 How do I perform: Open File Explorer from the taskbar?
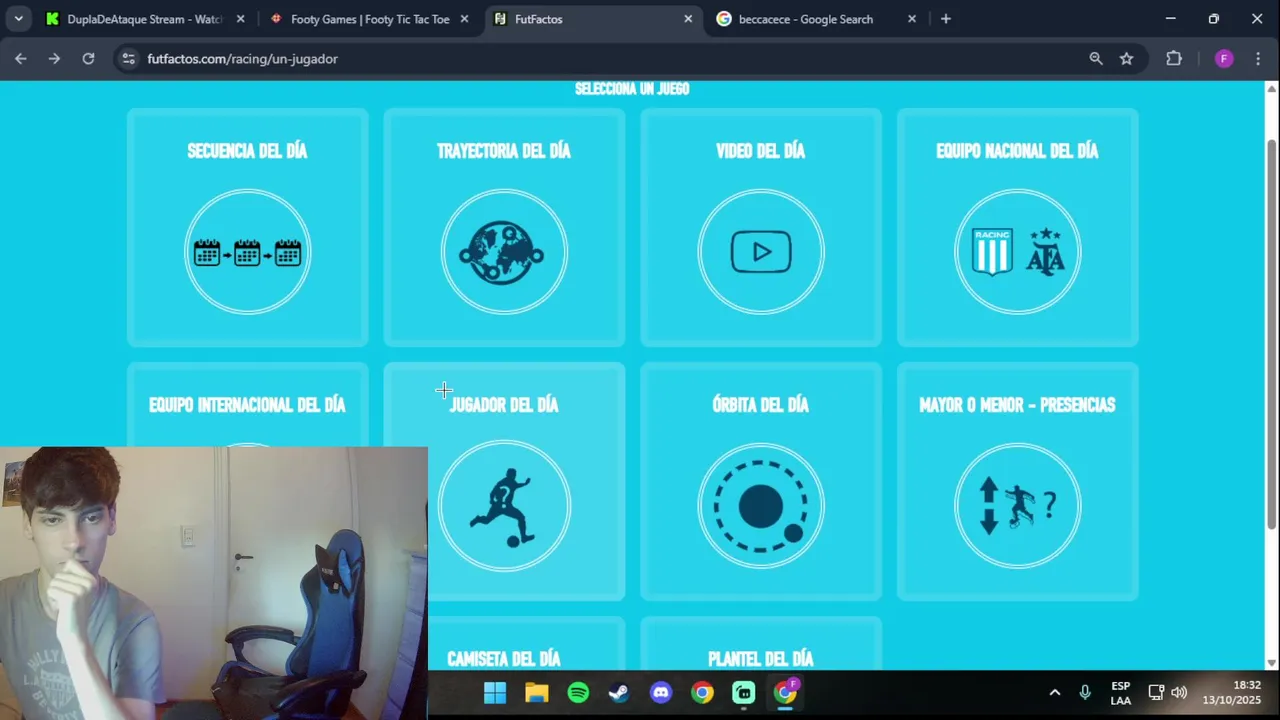[x=537, y=693]
